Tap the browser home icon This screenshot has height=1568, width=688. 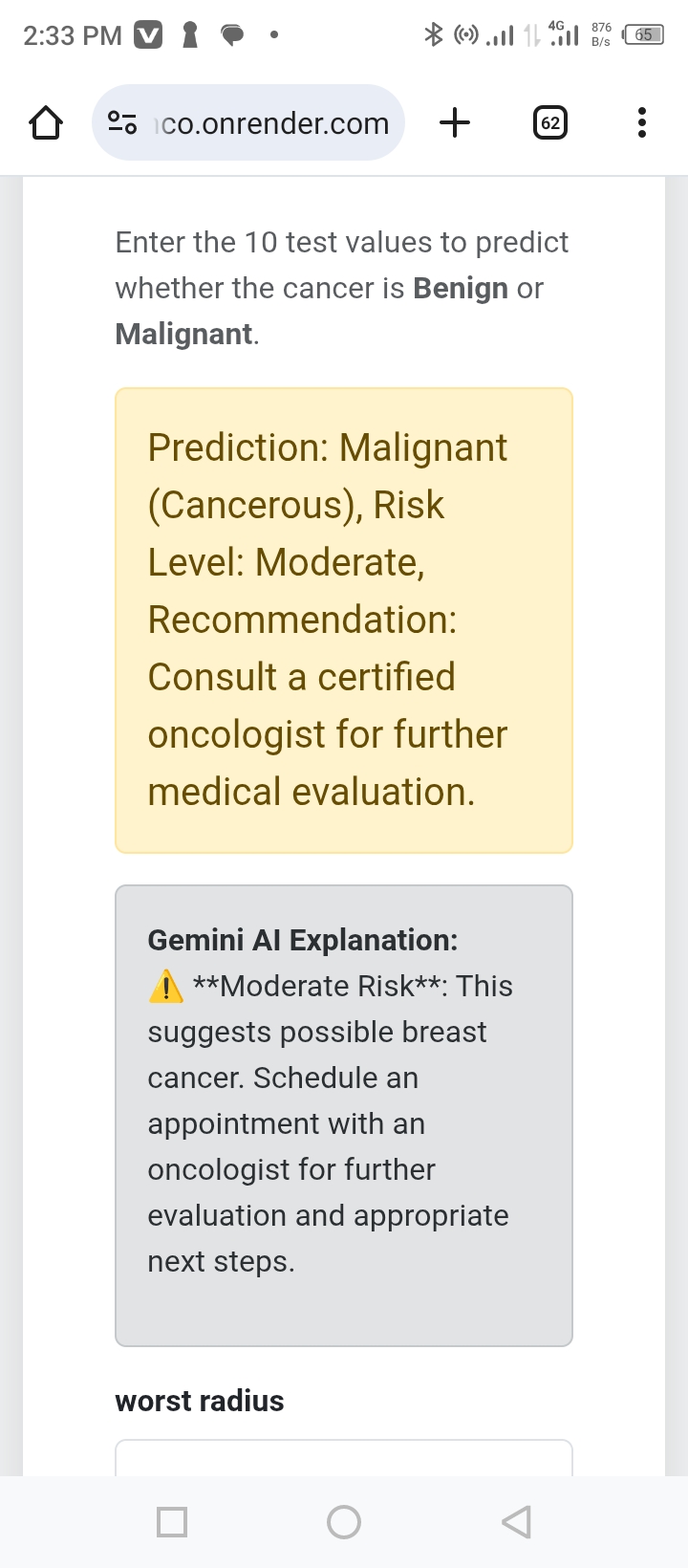(46, 123)
